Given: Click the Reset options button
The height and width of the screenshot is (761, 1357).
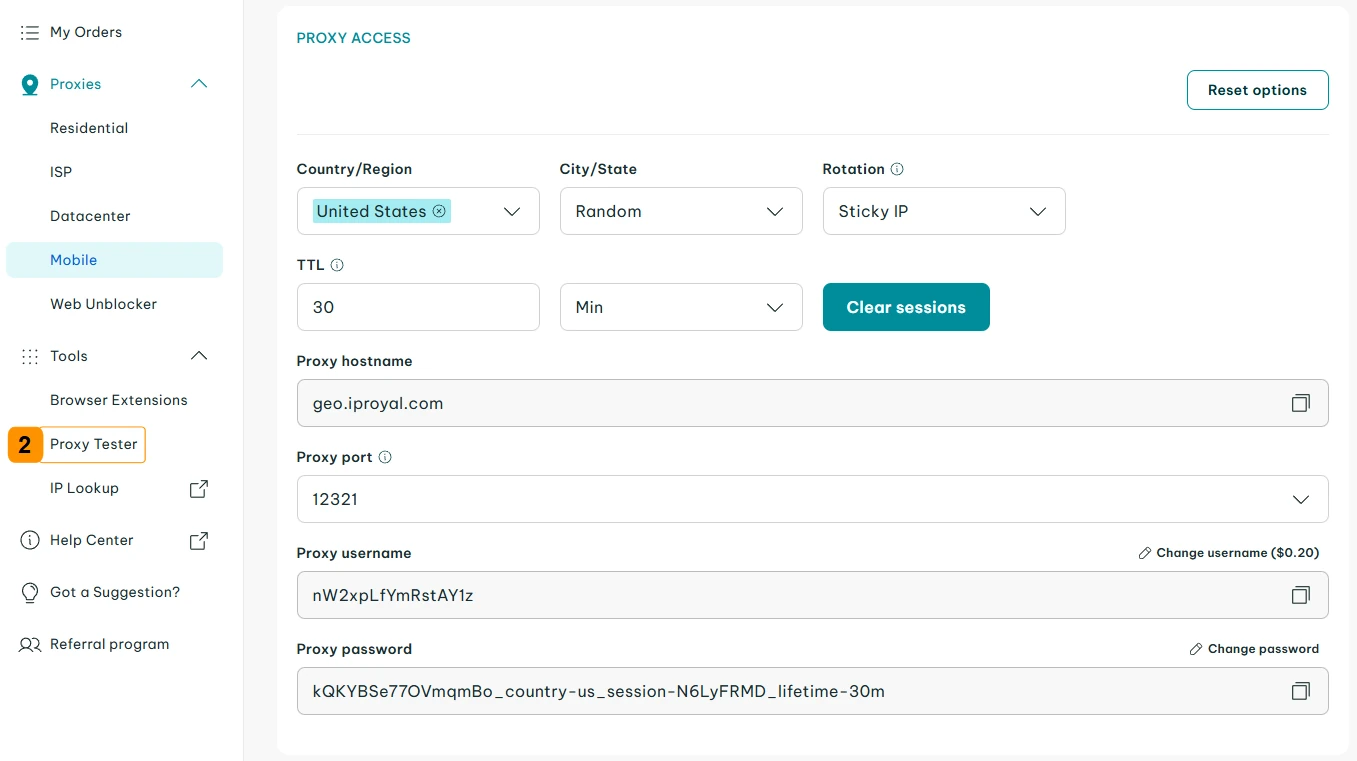Looking at the screenshot, I should 1257,90.
